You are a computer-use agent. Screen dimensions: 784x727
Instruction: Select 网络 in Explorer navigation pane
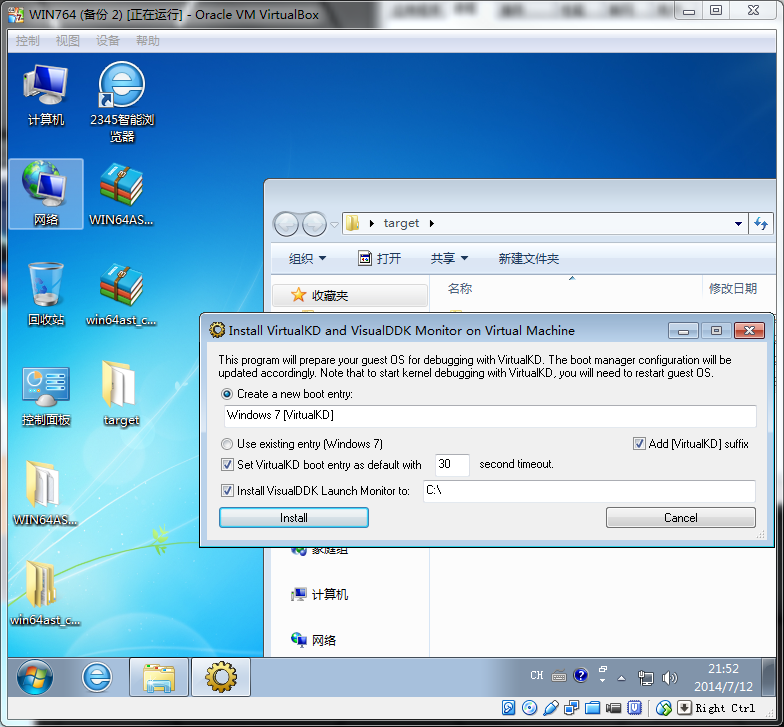(314, 640)
